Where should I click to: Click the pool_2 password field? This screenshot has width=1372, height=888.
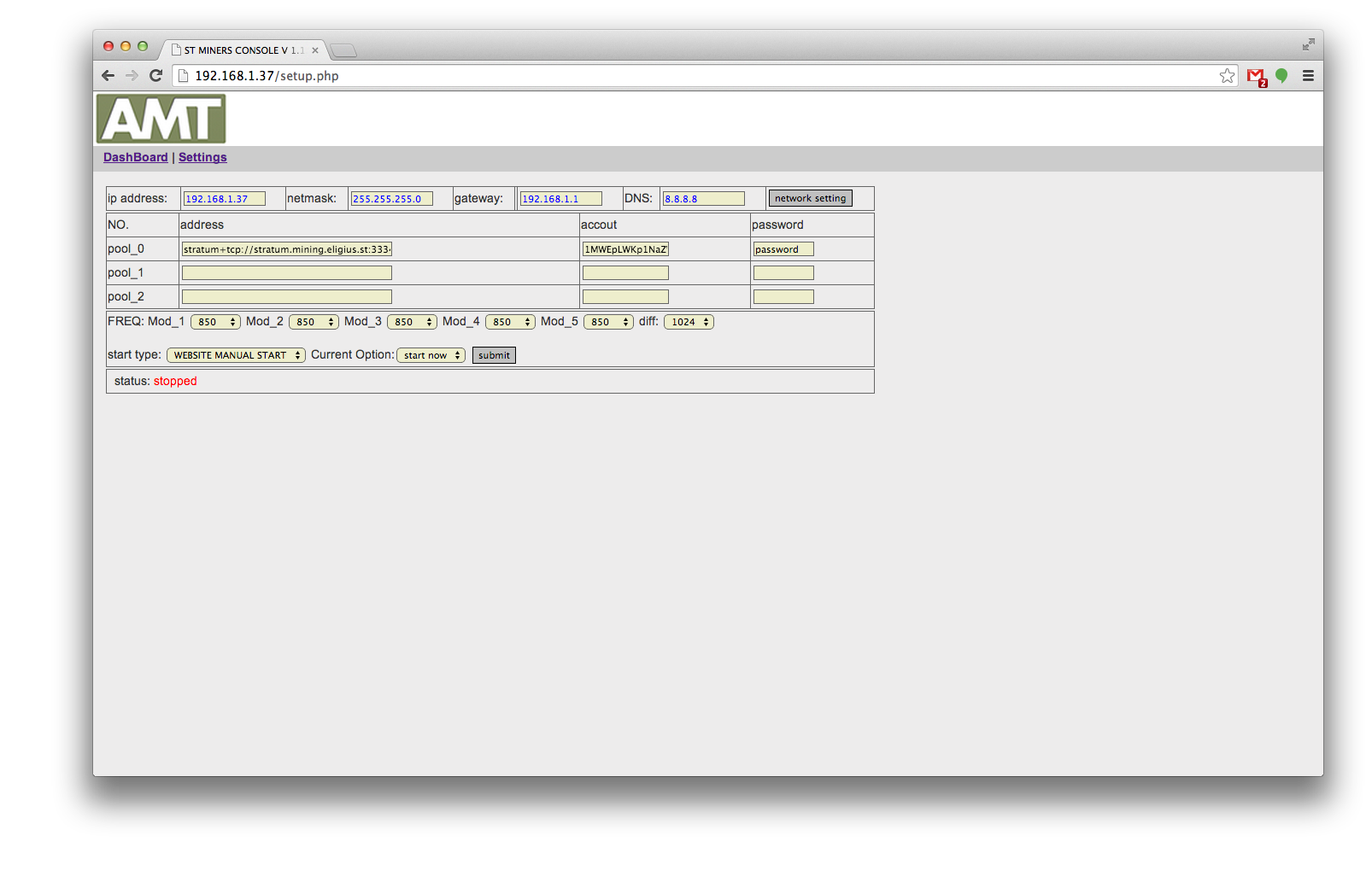(x=783, y=297)
